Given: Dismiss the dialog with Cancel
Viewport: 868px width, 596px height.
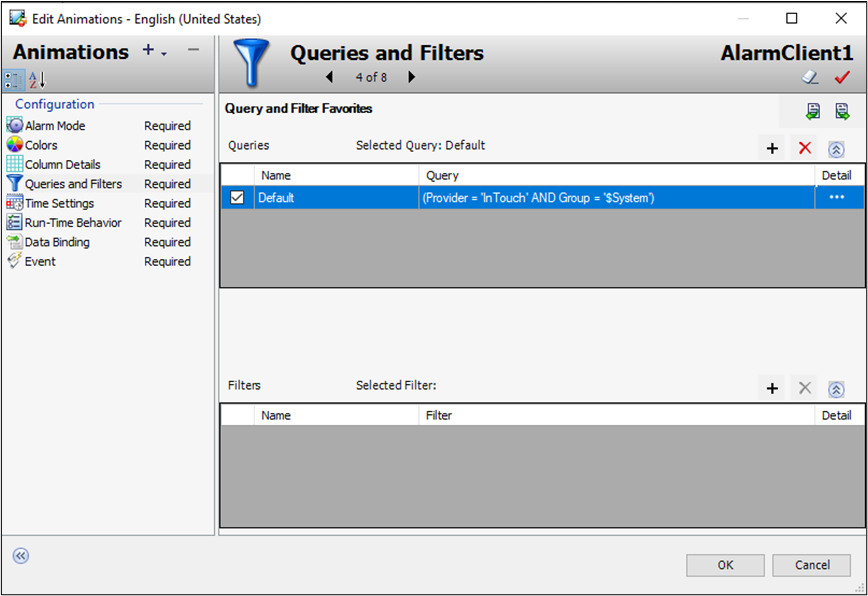Looking at the screenshot, I should click(811, 565).
